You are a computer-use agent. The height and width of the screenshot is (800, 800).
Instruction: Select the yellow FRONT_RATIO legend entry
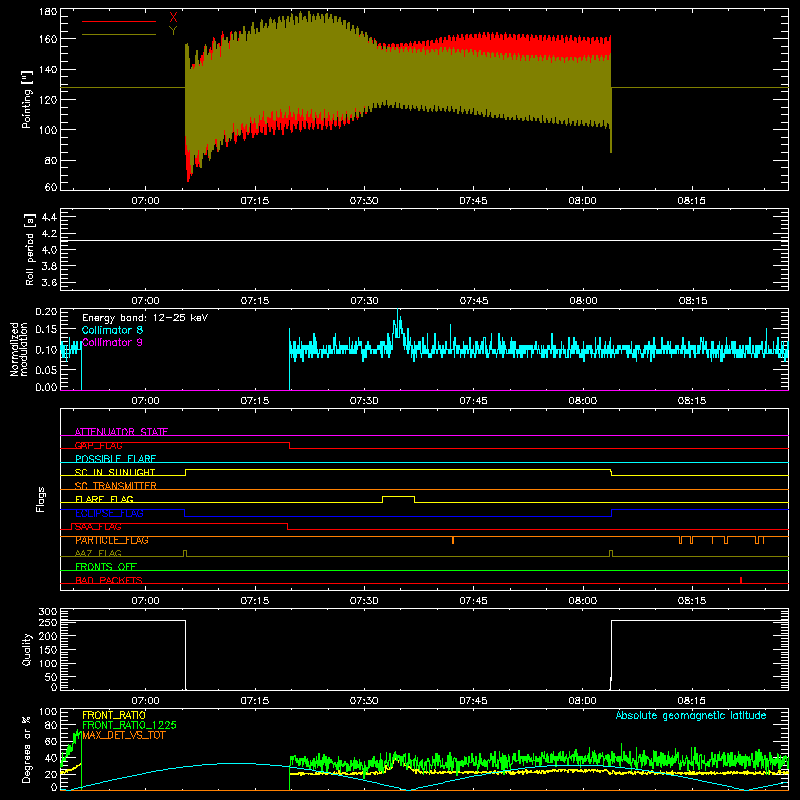pos(114,715)
